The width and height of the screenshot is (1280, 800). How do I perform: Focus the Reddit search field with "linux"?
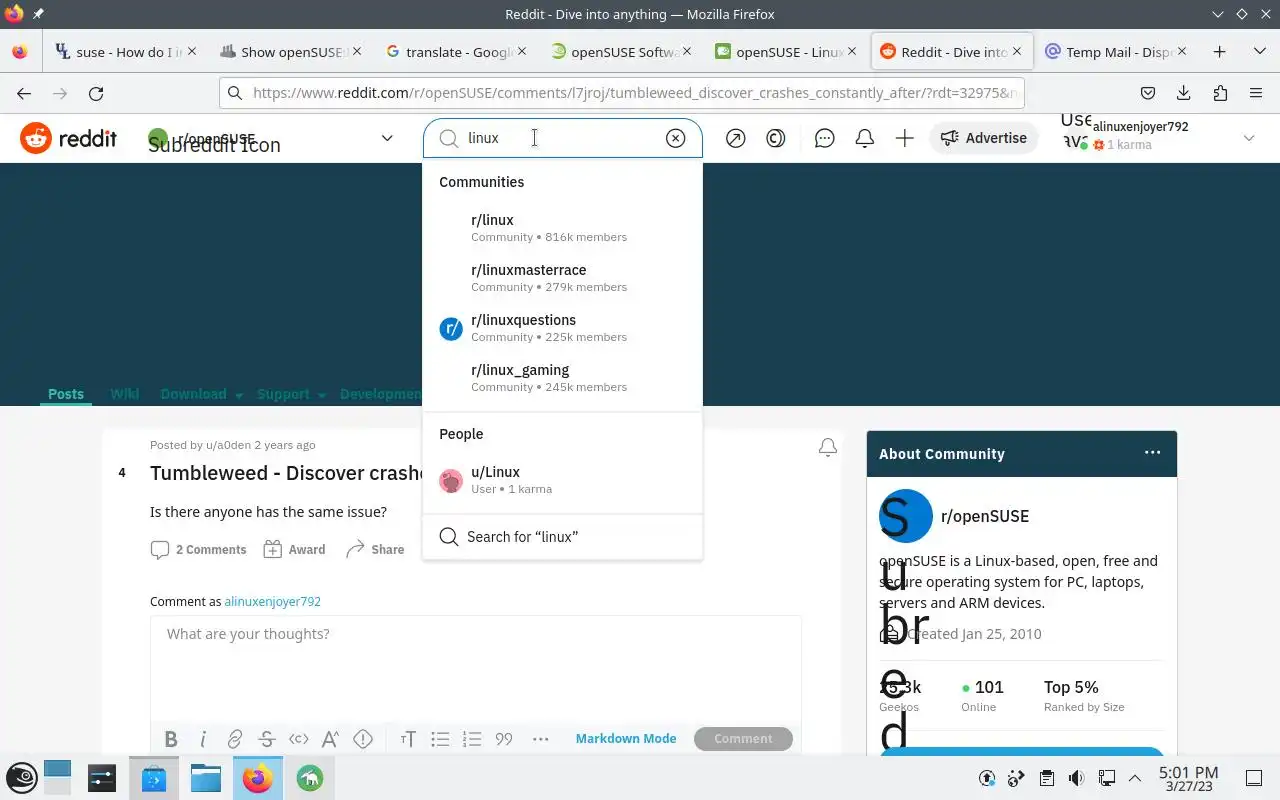(563, 138)
